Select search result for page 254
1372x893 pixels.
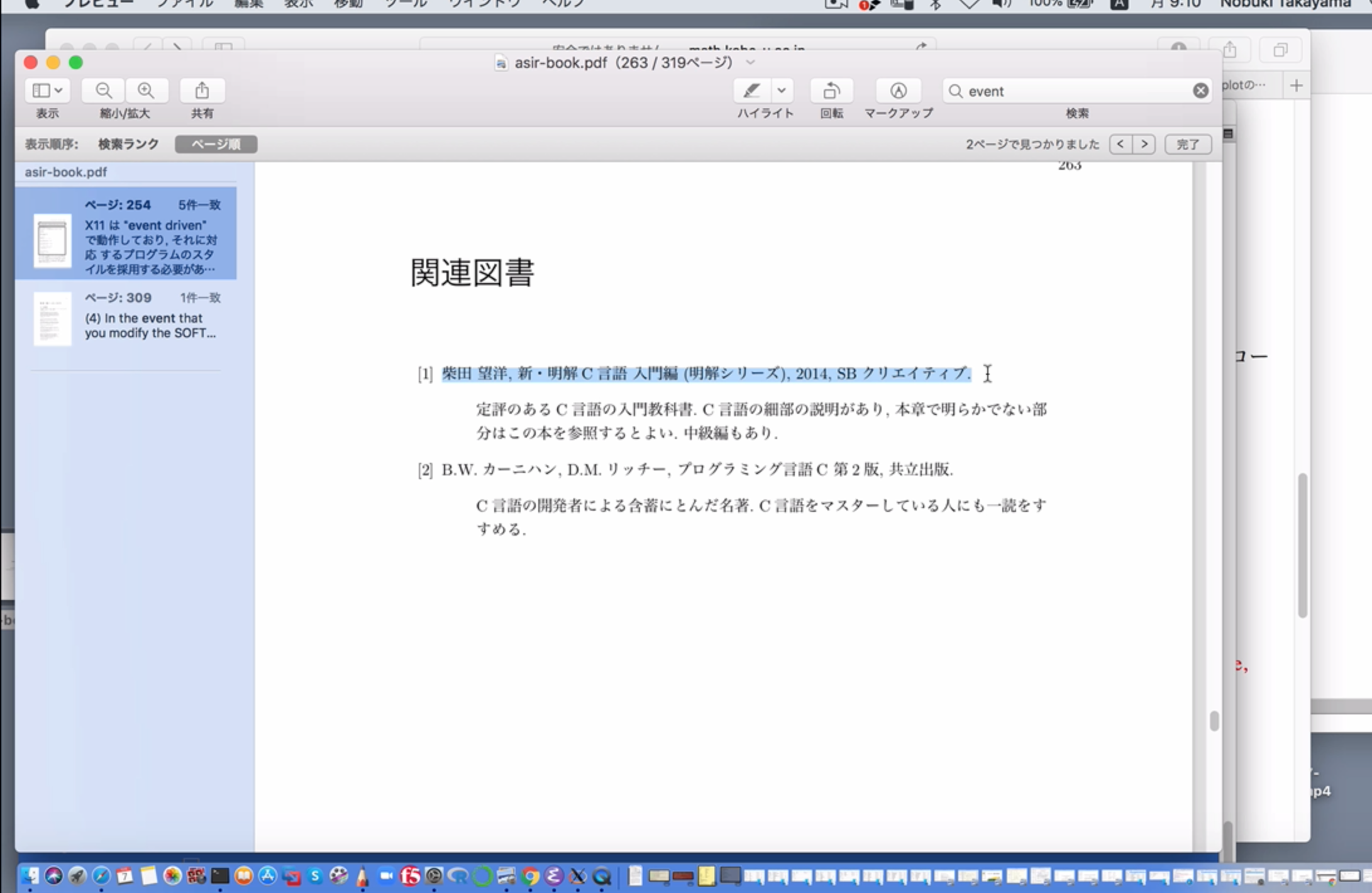point(126,233)
